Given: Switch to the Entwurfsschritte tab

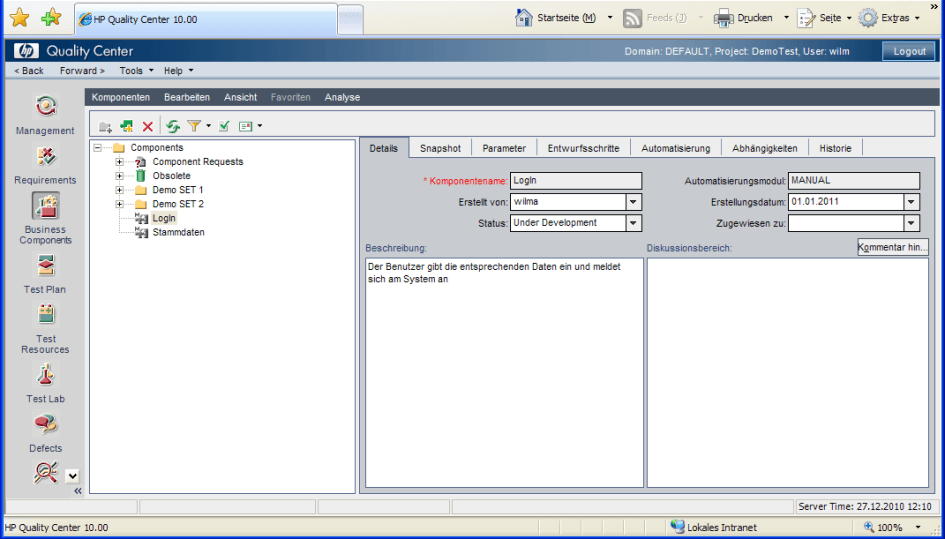Looking at the screenshot, I should 583,148.
